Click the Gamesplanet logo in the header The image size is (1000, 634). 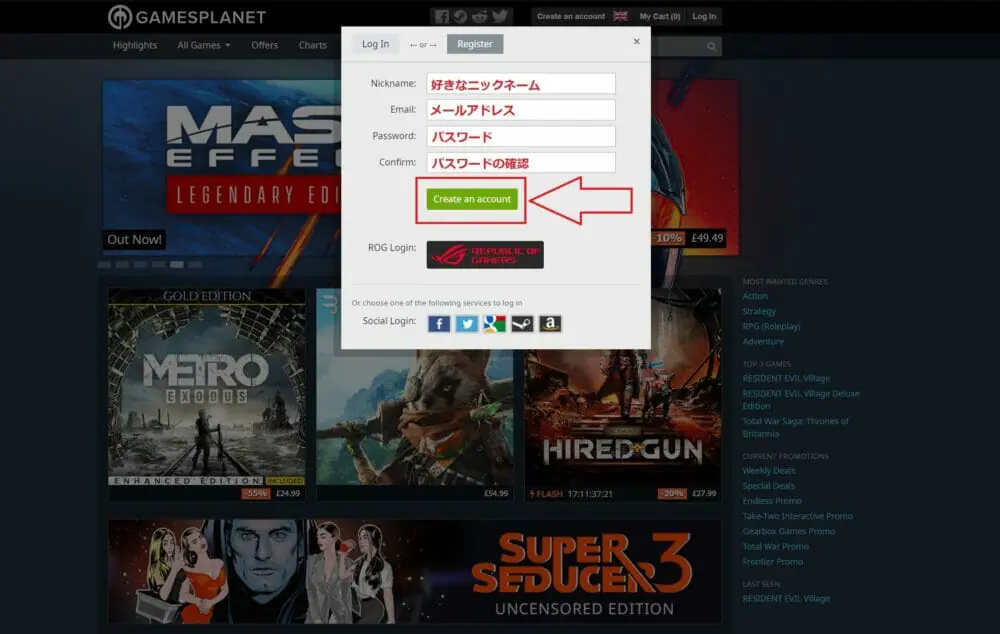coord(187,17)
